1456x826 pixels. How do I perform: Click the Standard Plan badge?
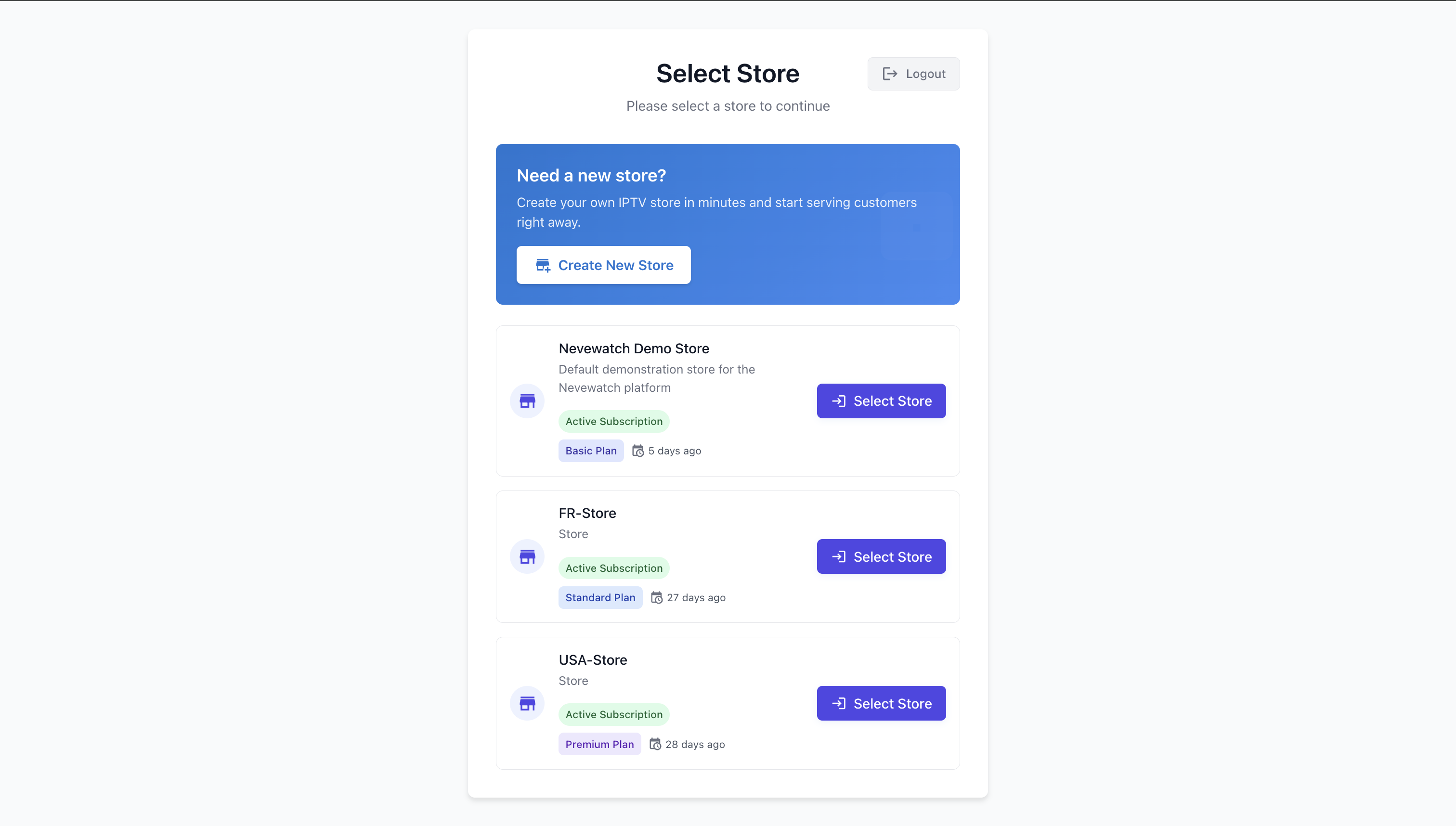(x=600, y=597)
